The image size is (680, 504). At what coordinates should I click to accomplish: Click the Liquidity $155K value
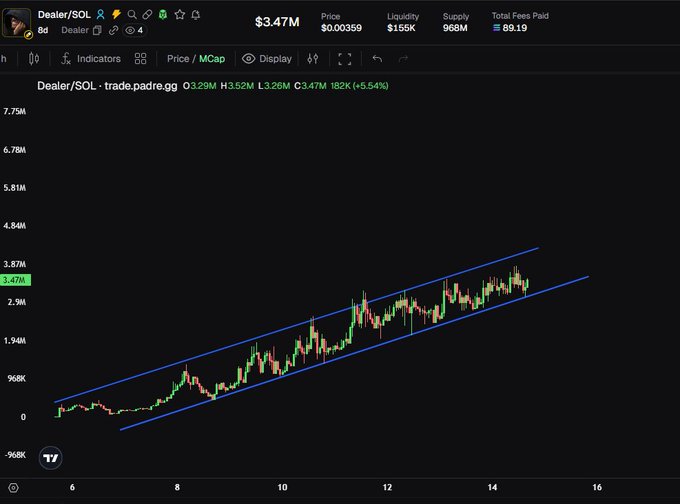click(401, 28)
